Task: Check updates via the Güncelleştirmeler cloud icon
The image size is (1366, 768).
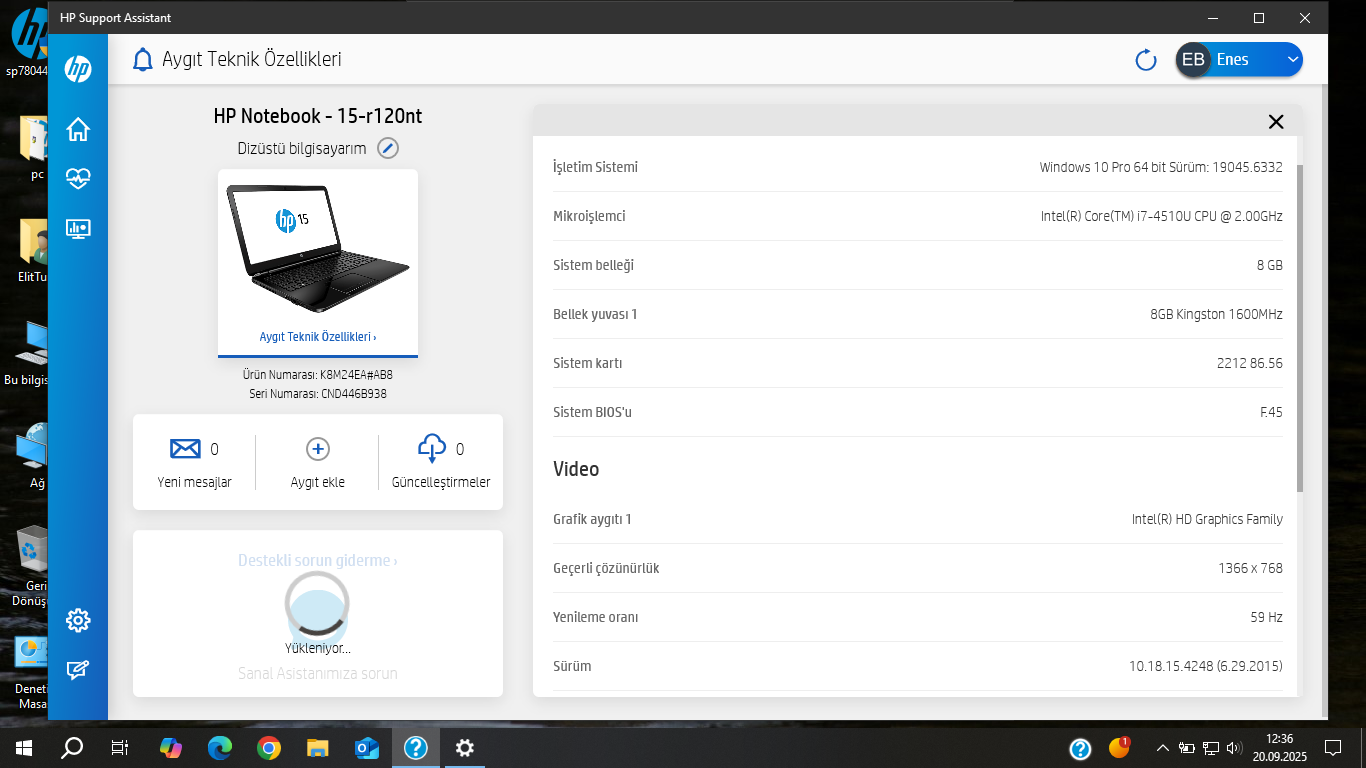Action: pos(432,449)
